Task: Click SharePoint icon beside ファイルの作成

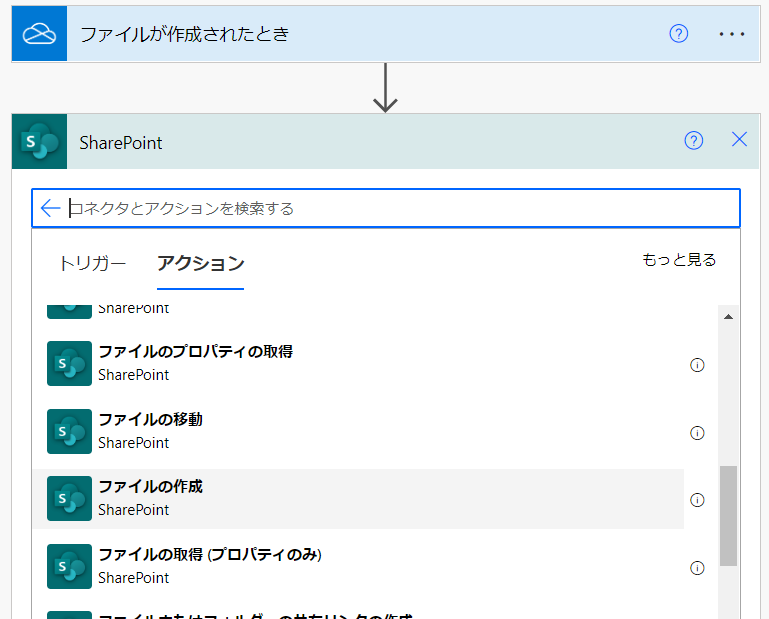Action: (x=69, y=498)
